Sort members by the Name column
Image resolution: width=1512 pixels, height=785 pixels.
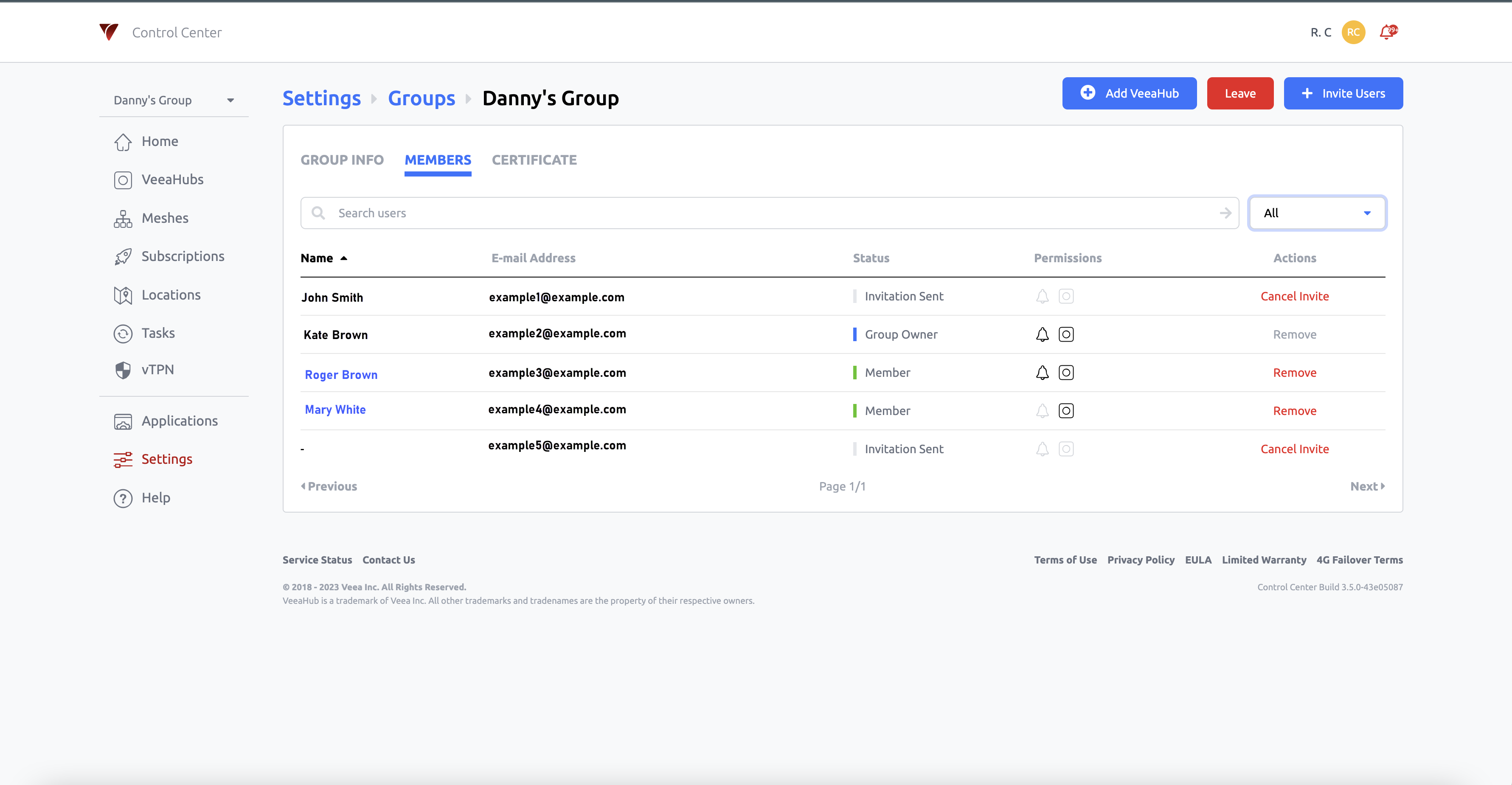tap(323, 258)
